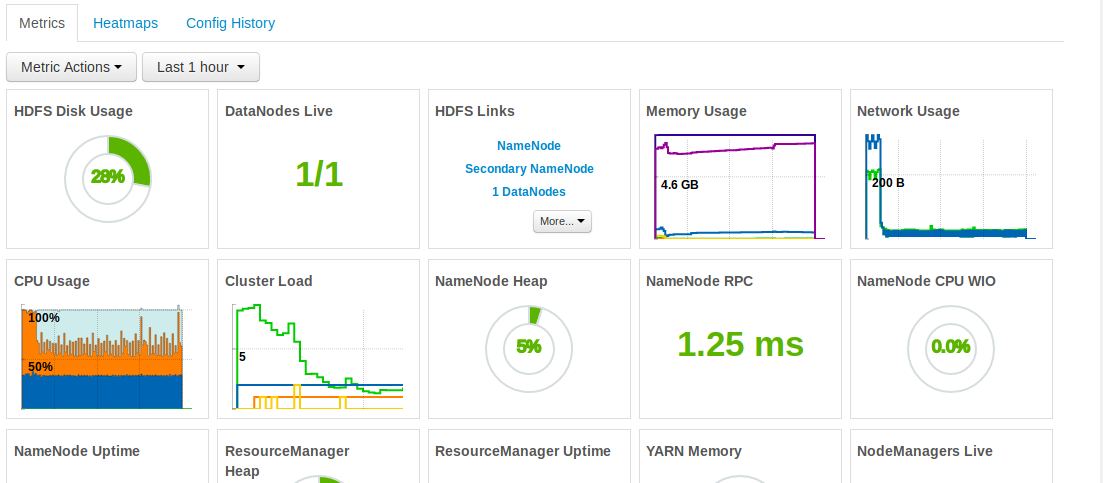This screenshot has height=483, width=1103.
Task: Open the Metric Actions dropdown
Action: (72, 67)
